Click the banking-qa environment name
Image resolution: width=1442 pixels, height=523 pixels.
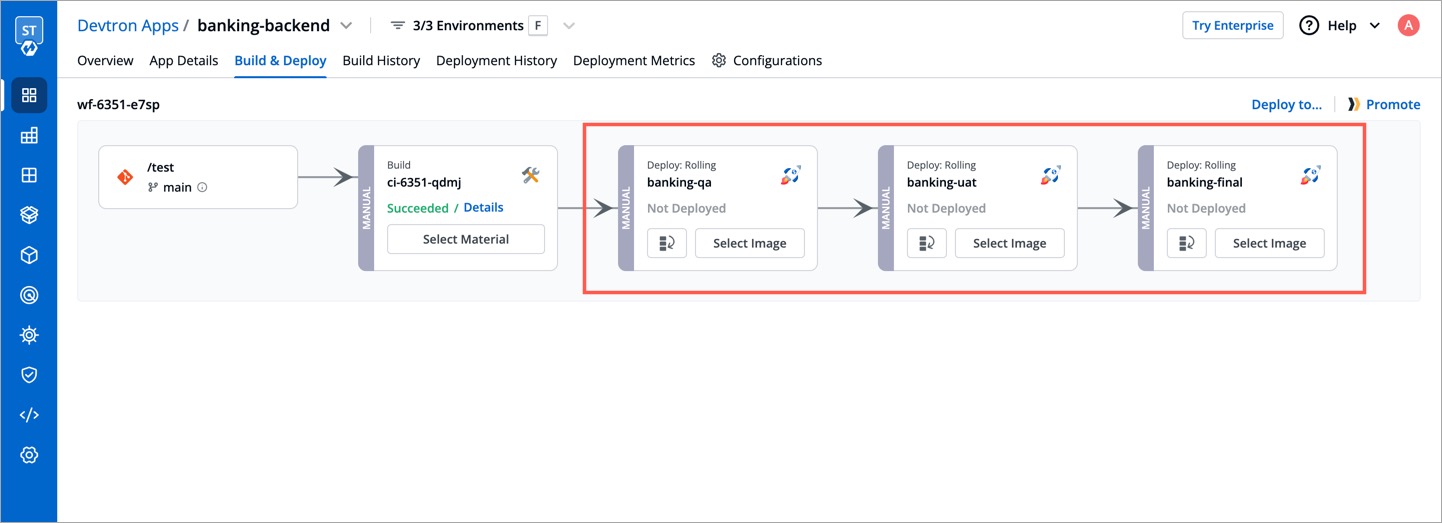coord(679,182)
